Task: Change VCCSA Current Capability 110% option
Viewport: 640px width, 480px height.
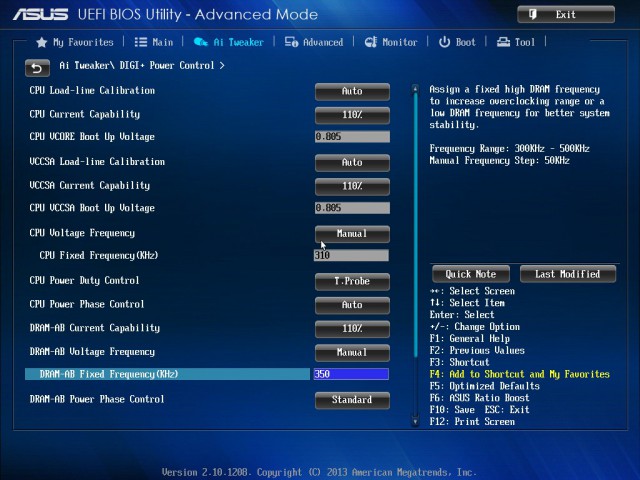Action: point(352,187)
